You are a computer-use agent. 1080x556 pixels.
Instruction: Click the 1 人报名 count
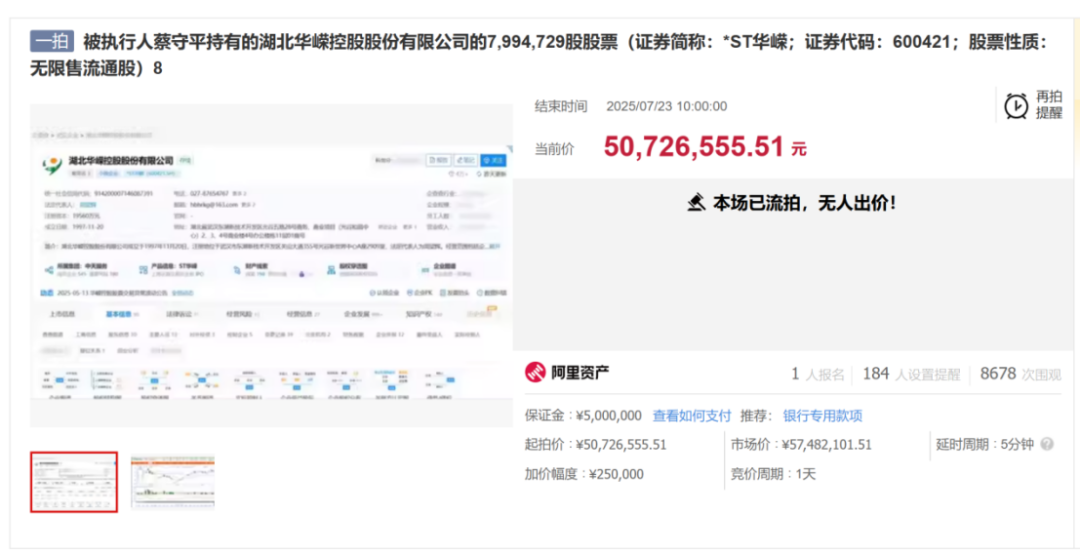coord(818,374)
